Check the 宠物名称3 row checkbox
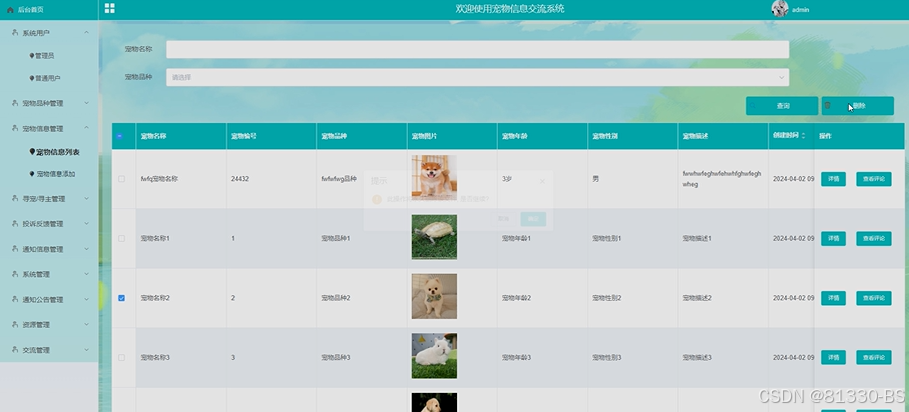 [x=122, y=358]
